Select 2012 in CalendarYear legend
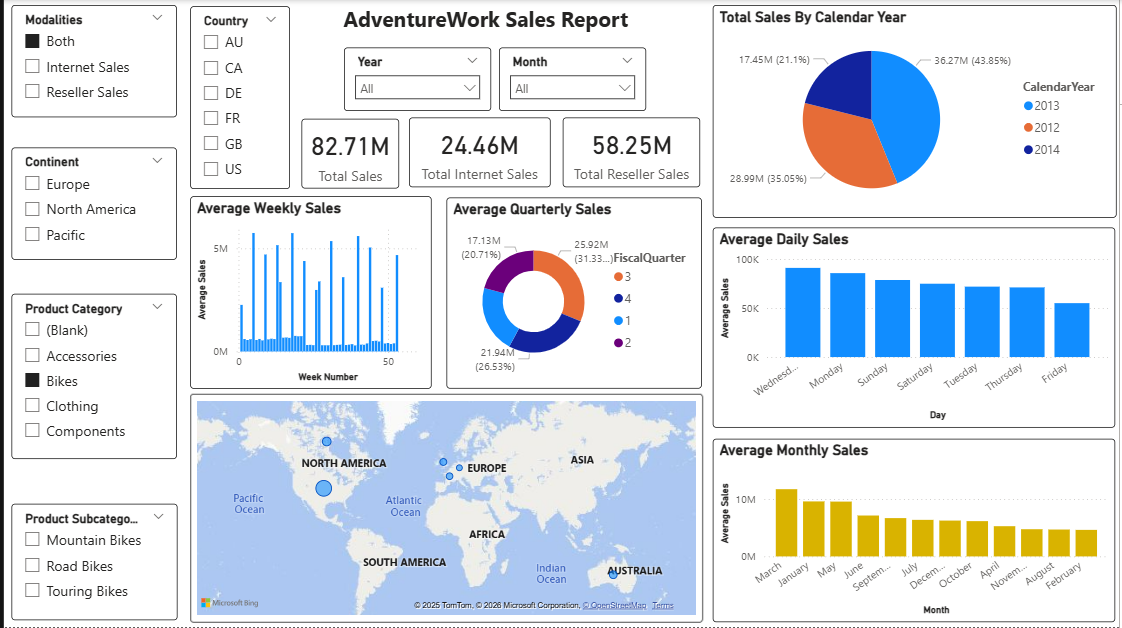1122x628 pixels. 1041,128
